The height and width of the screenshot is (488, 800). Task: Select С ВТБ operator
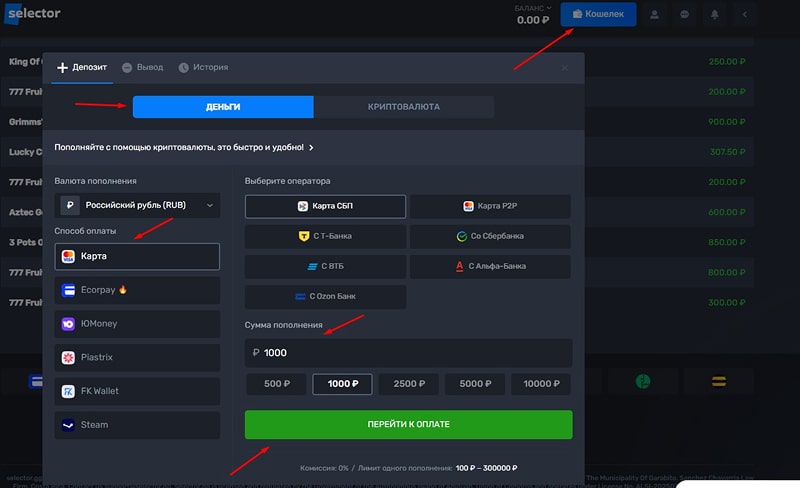326,266
